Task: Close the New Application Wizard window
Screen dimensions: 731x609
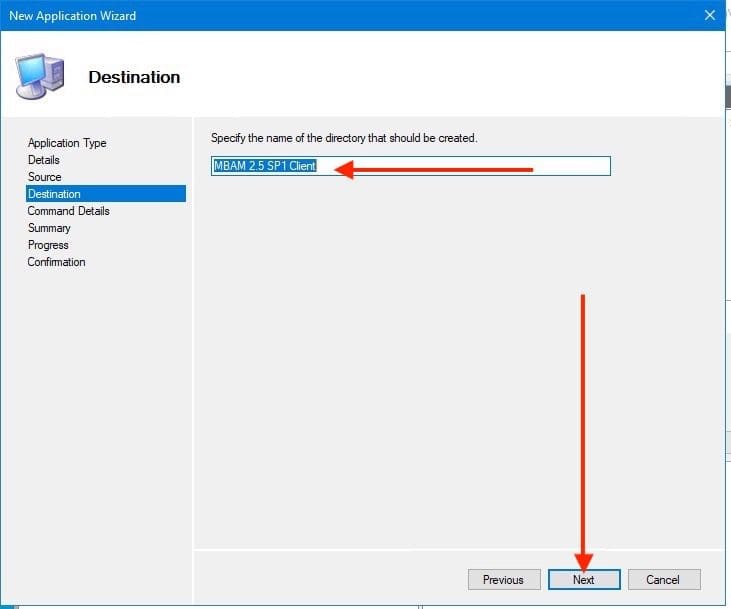Action: coord(710,16)
